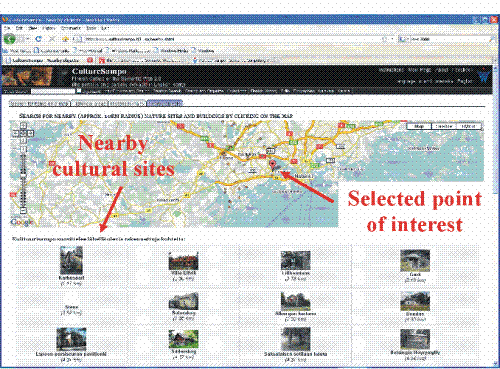Open the back/forward history dropdown arrow

[27, 39]
